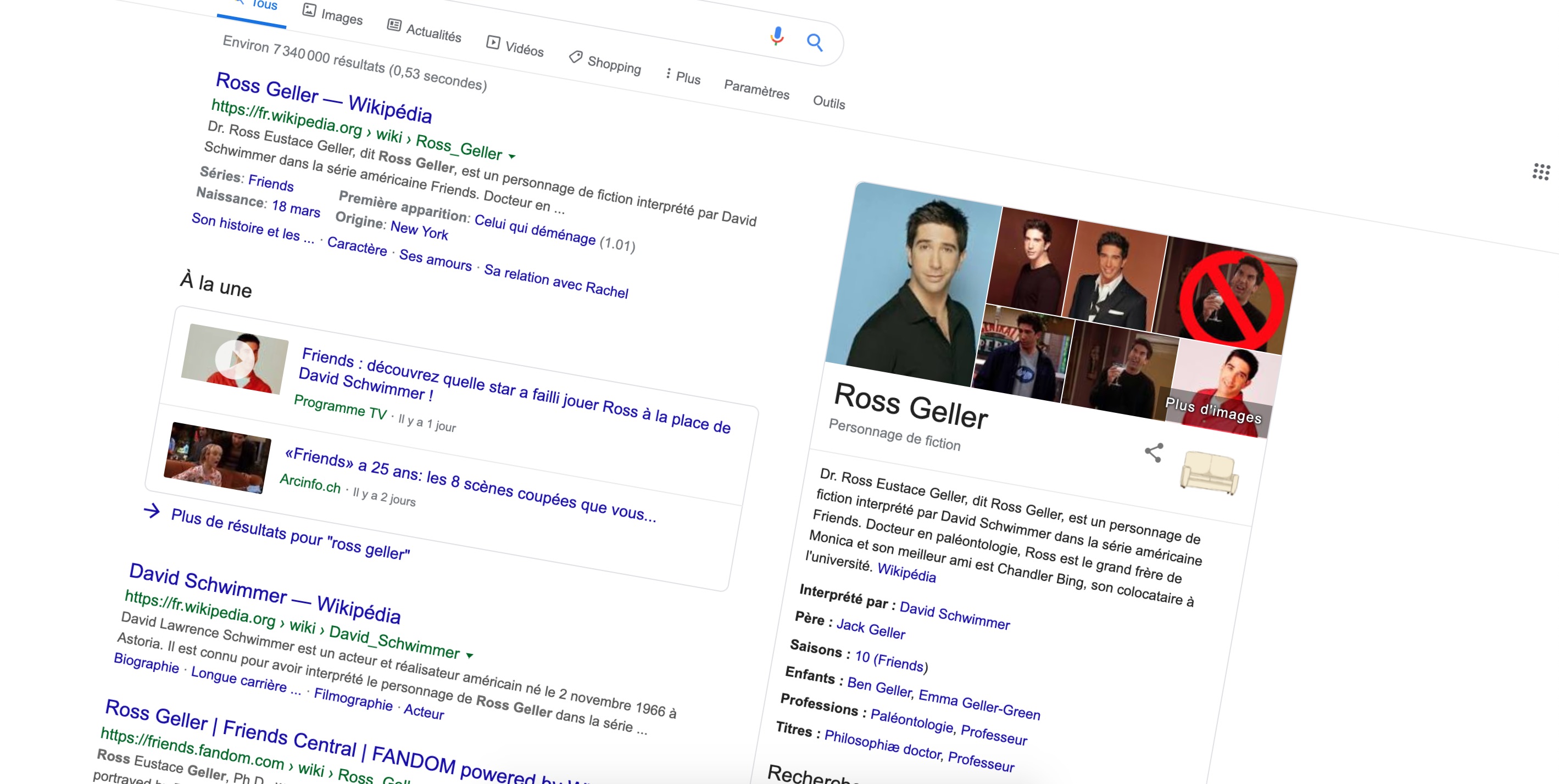Click the arrow icon before Plus de résultats
Viewport: 1559px width, 784px height.
(x=152, y=511)
